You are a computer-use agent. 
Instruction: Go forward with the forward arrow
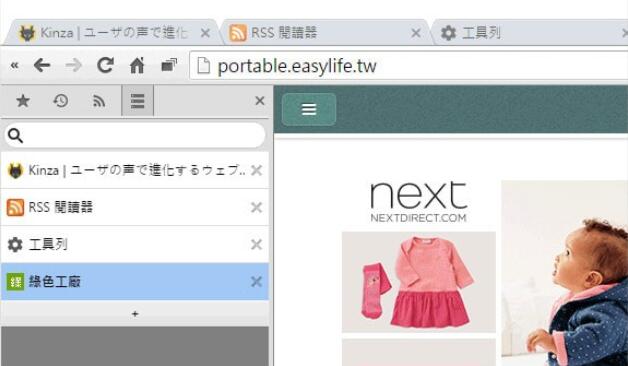[x=73, y=65]
